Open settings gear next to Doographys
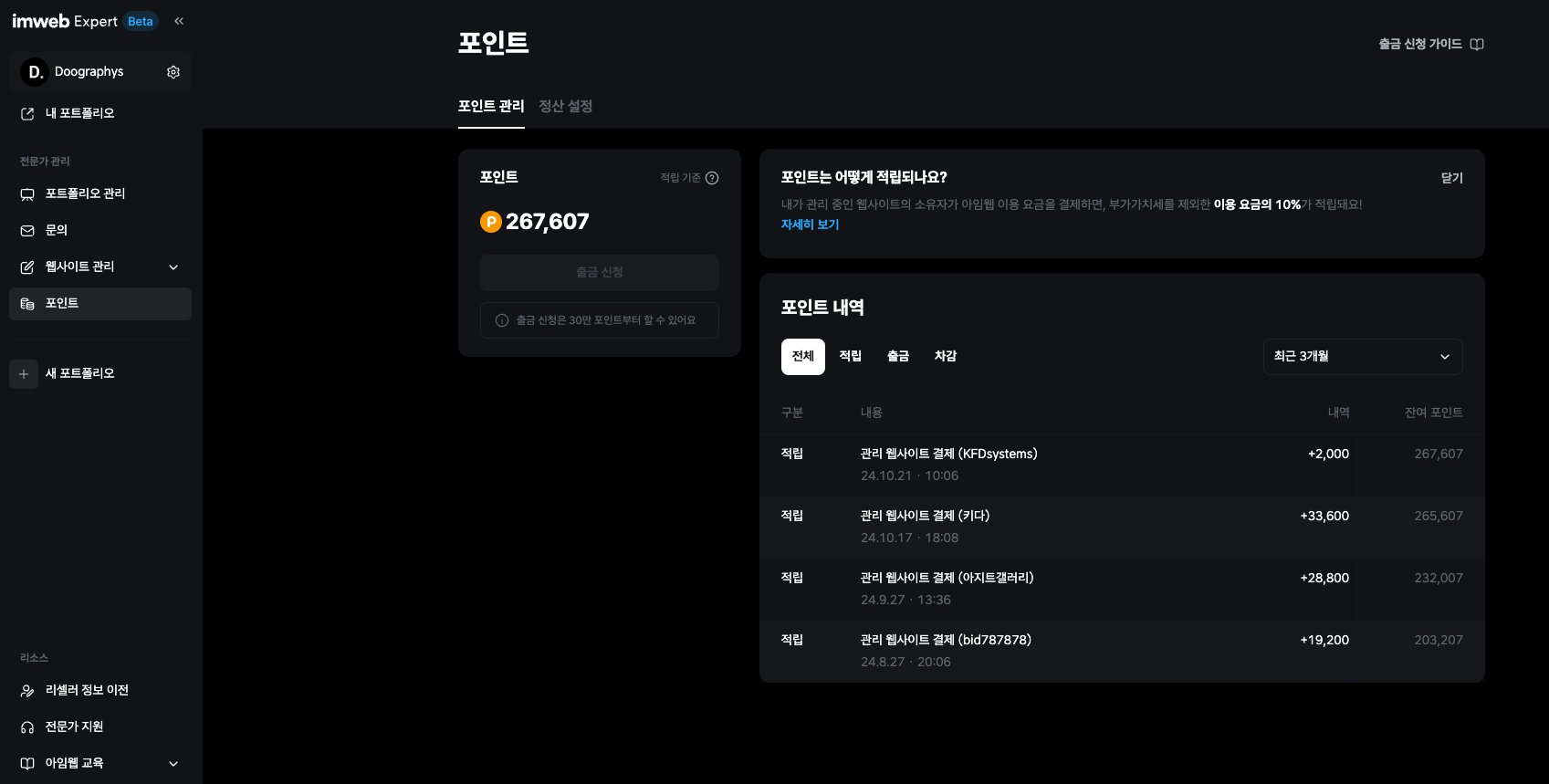Viewport: 1549px width, 784px height. tap(173, 72)
